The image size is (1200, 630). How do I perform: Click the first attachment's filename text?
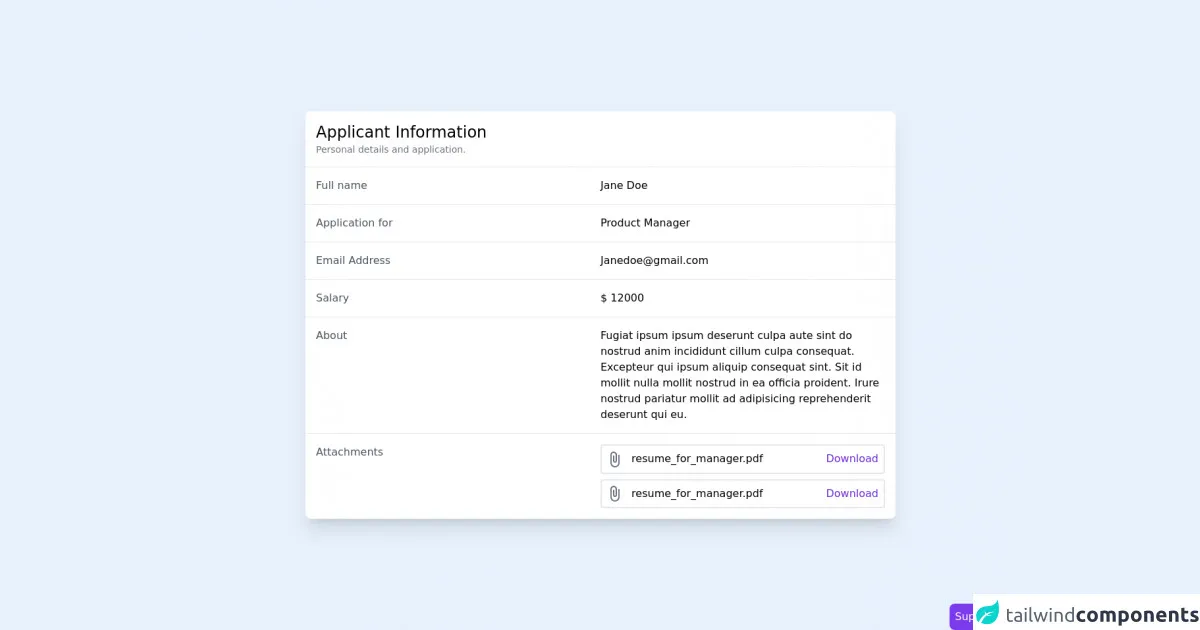(x=697, y=459)
